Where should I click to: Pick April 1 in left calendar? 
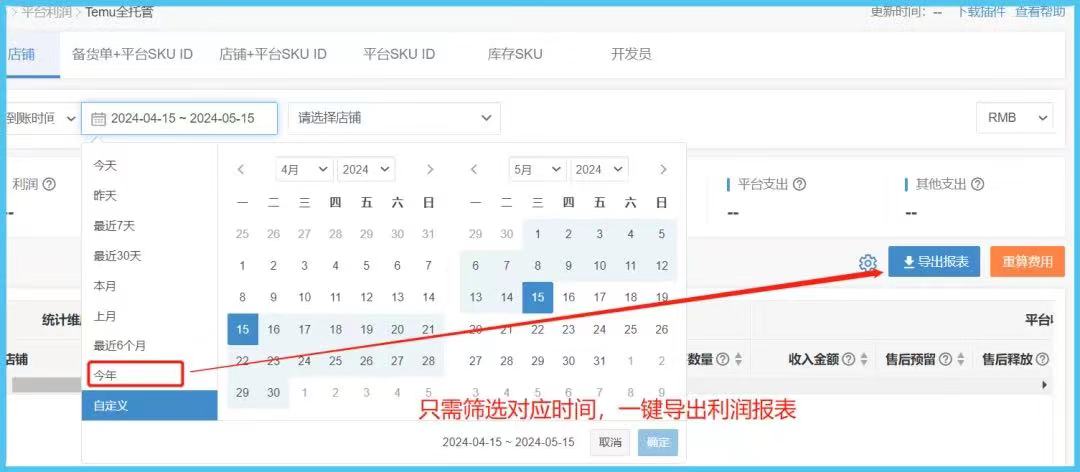[x=242, y=265]
